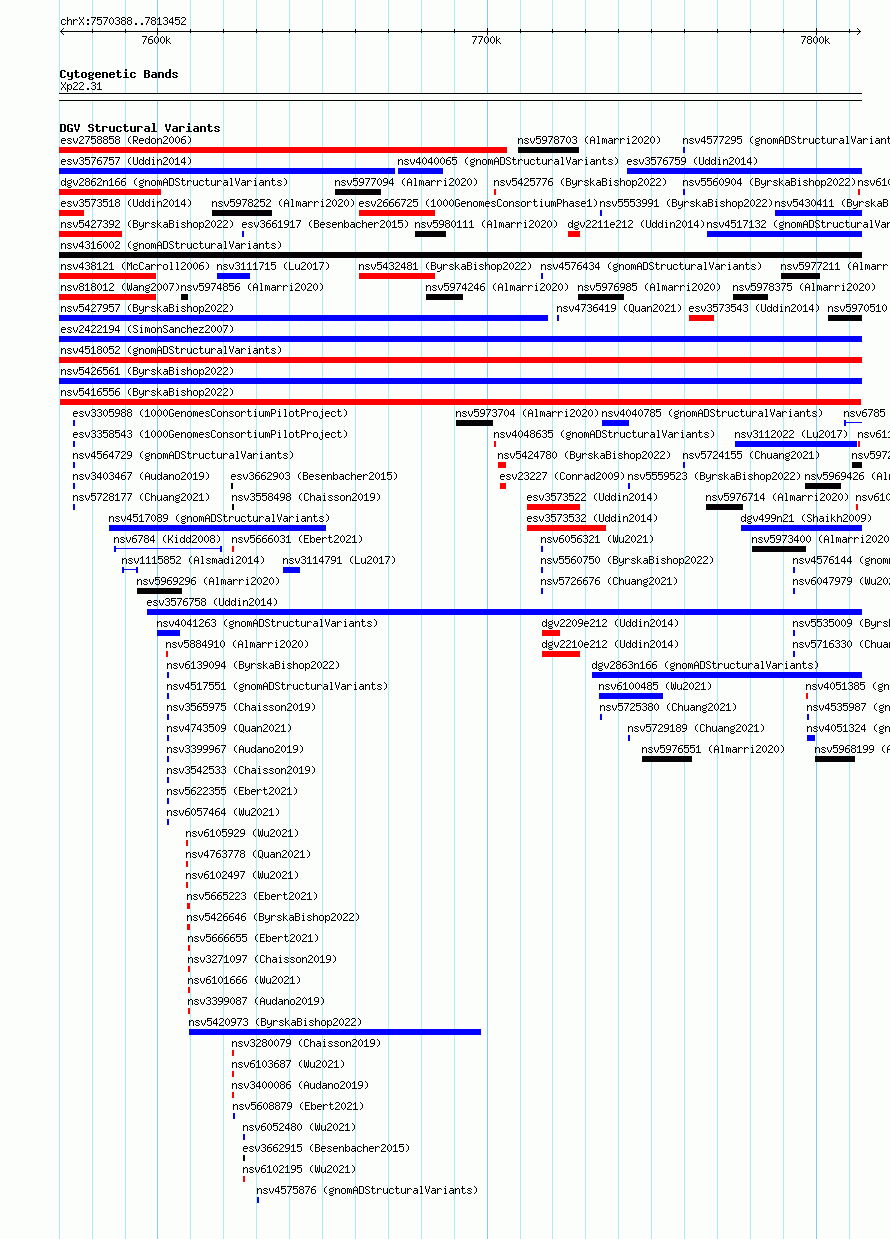
Task: Click esv2666725 1000GenomesConsortiumPhase1 label
Action: coord(477,204)
